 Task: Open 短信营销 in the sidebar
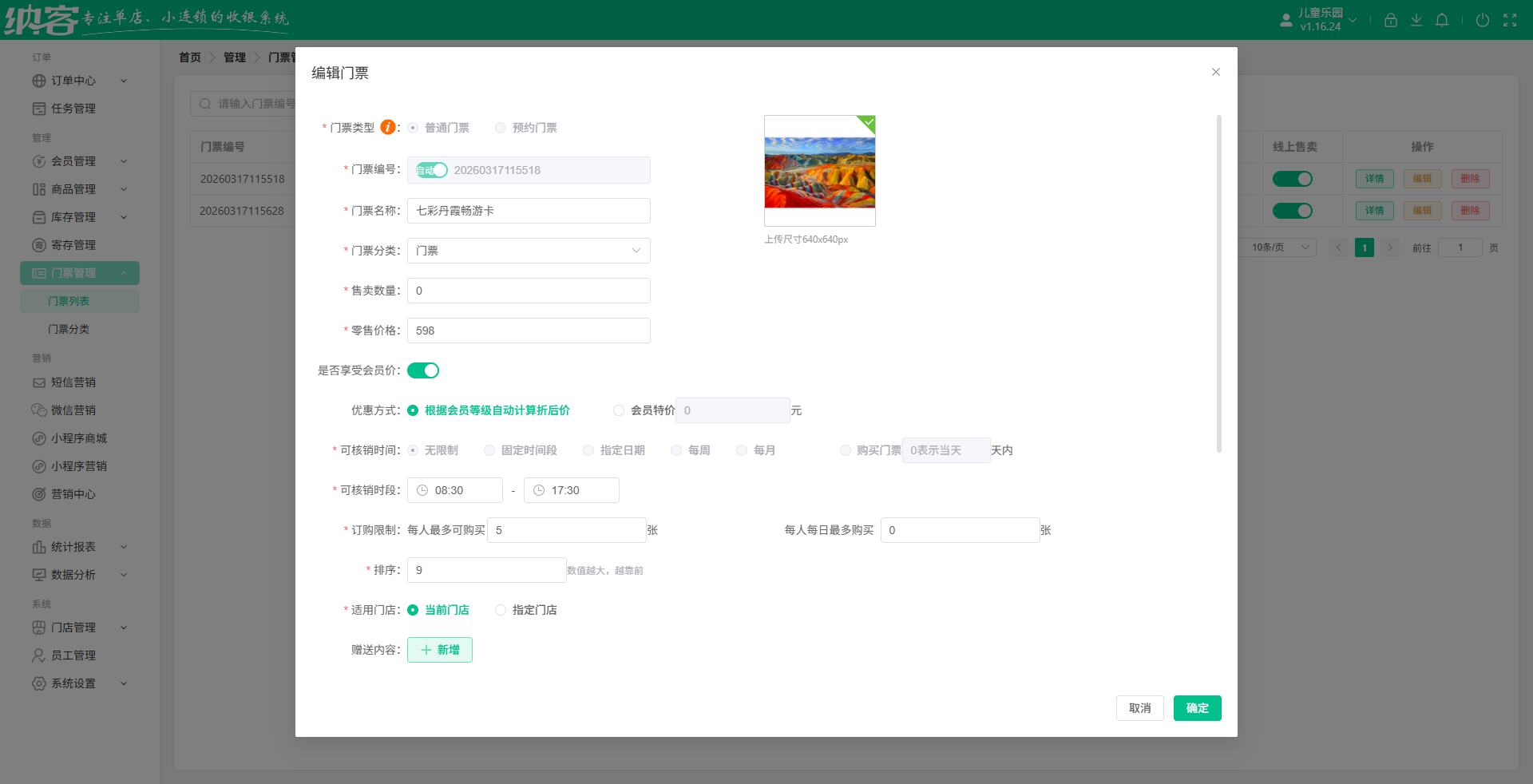[x=72, y=382]
